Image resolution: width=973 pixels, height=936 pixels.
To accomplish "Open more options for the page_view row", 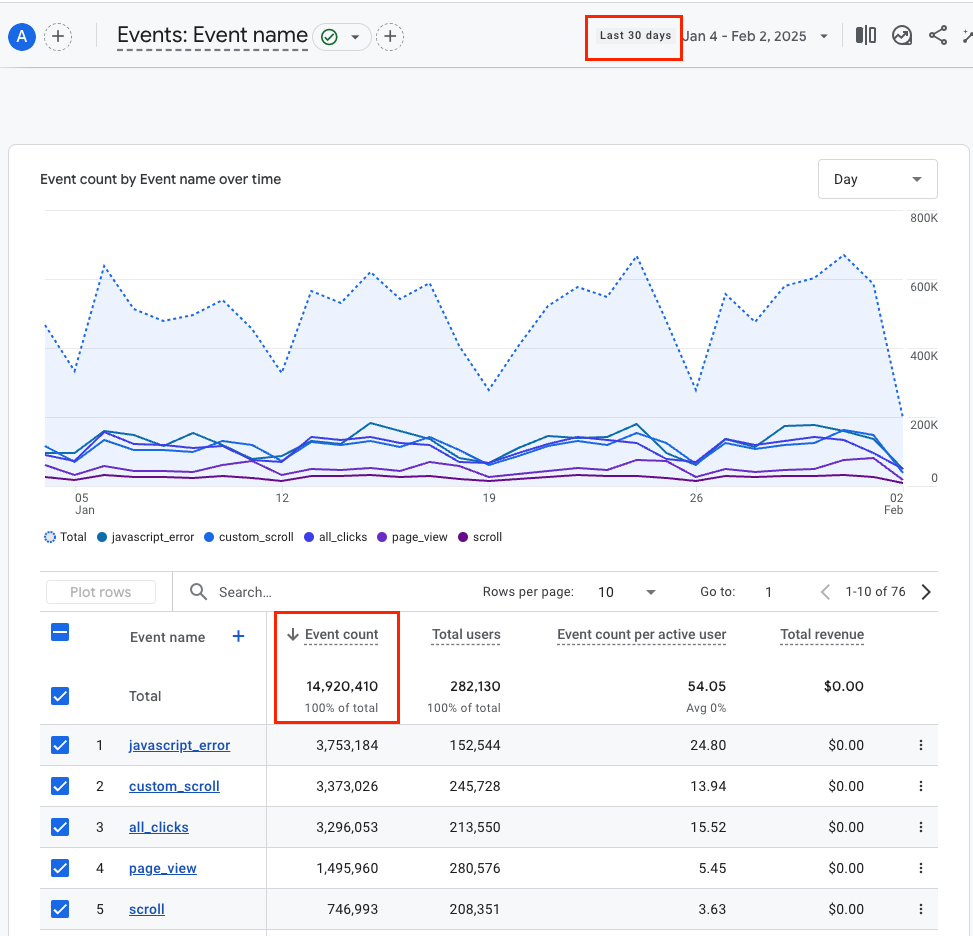I will pos(920,868).
